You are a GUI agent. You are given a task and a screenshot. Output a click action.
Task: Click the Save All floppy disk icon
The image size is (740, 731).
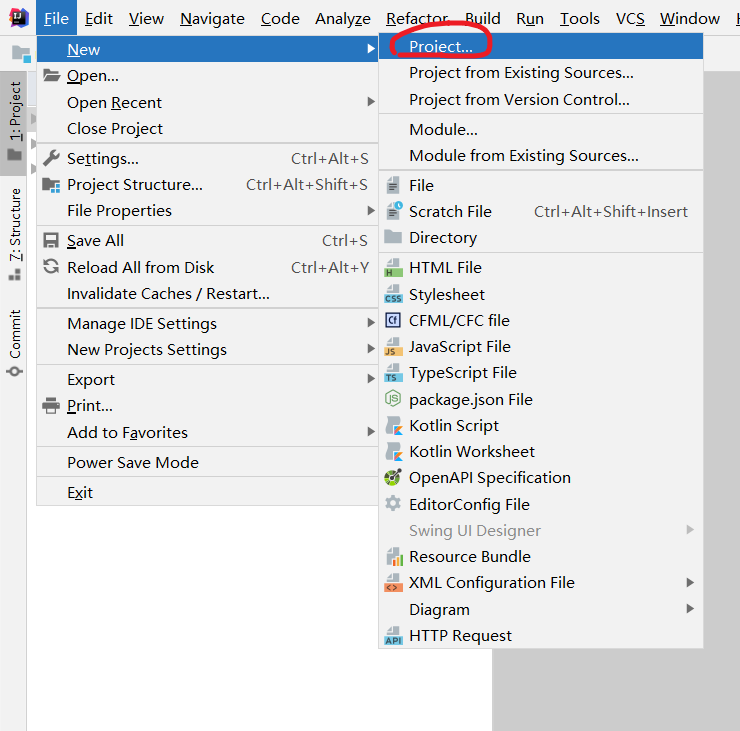51,241
